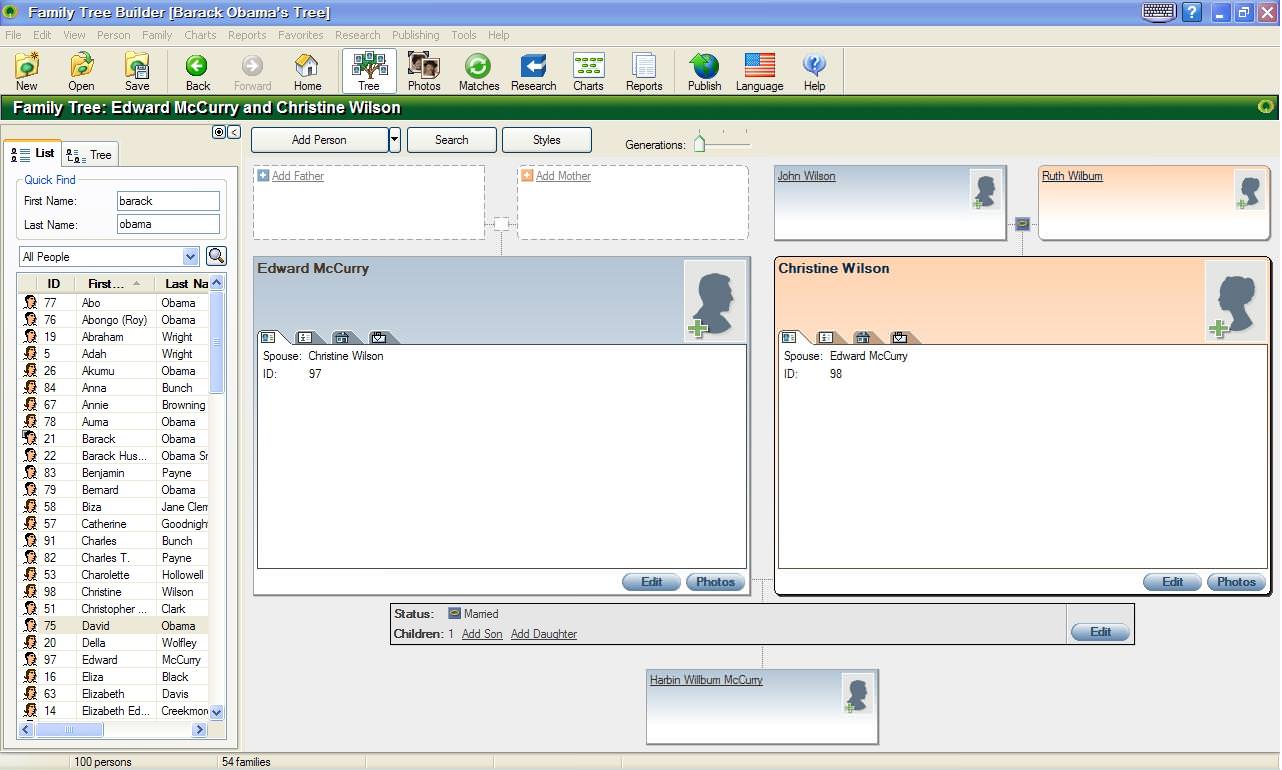Click the Quick Find magnifier search icon
Screen dimensions: 1282x770
[216, 256]
